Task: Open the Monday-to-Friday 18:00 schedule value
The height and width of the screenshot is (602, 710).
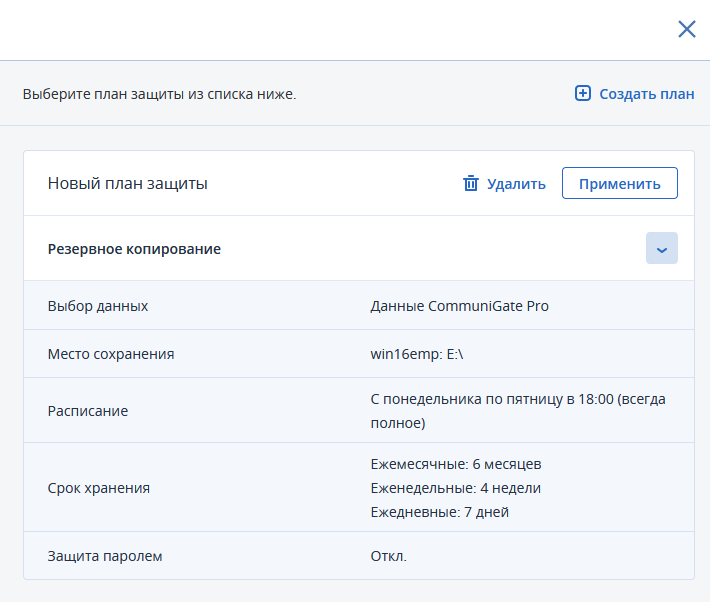Action: click(517, 411)
